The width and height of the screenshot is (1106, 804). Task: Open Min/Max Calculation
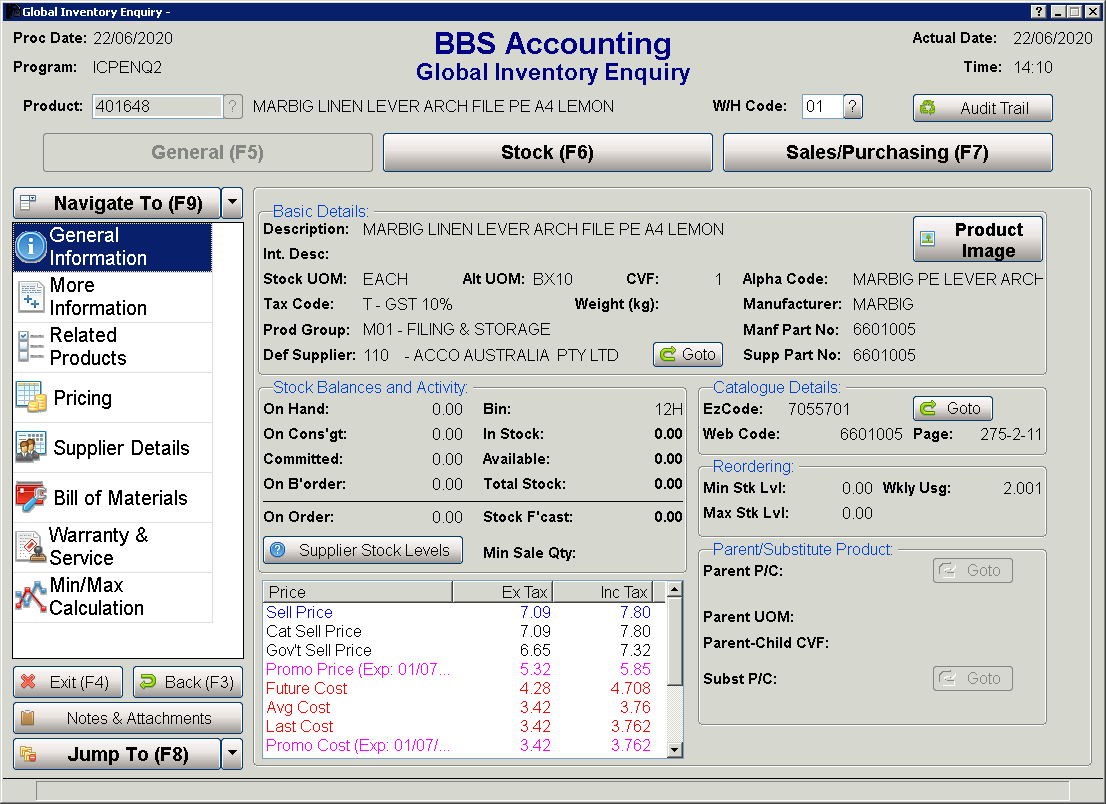(112, 597)
